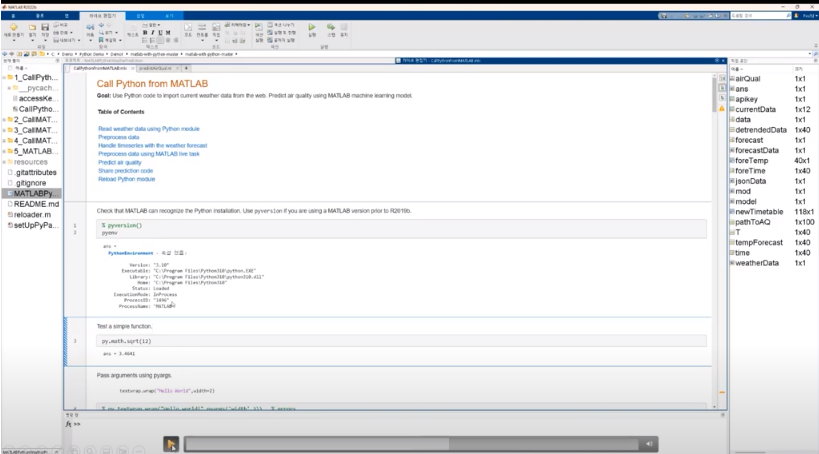The width and height of the screenshot is (819, 454).
Task: Click the Save floppy disk icon
Action: point(45,27)
